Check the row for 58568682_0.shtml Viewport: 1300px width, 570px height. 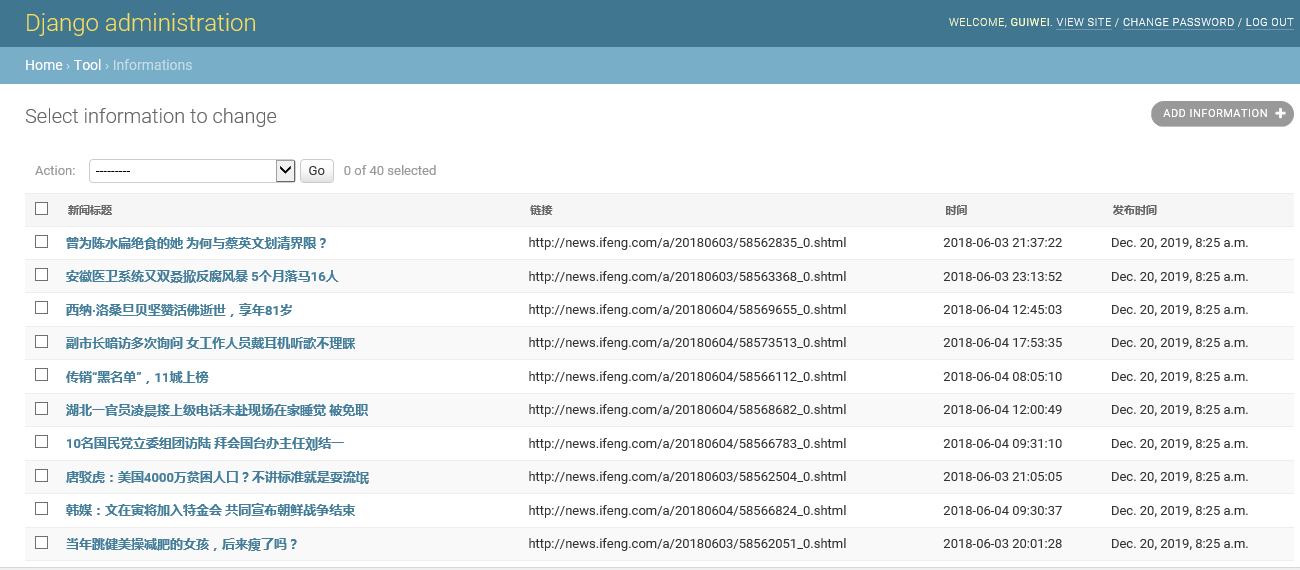pos(41,409)
